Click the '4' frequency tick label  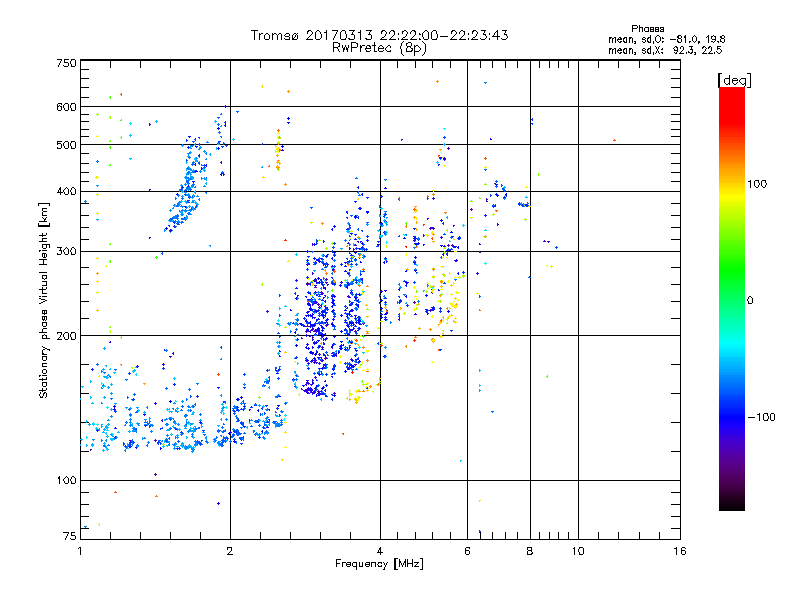[x=380, y=551]
